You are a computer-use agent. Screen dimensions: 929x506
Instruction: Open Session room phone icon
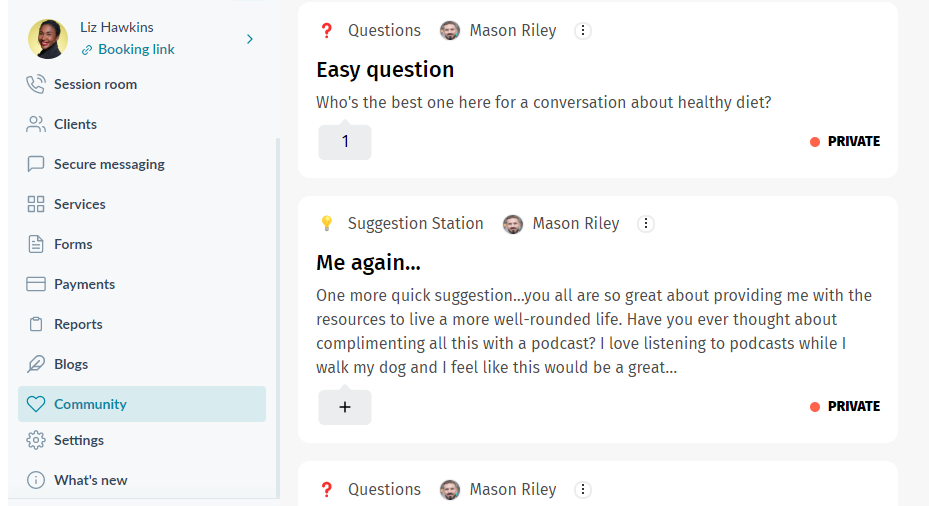36,84
